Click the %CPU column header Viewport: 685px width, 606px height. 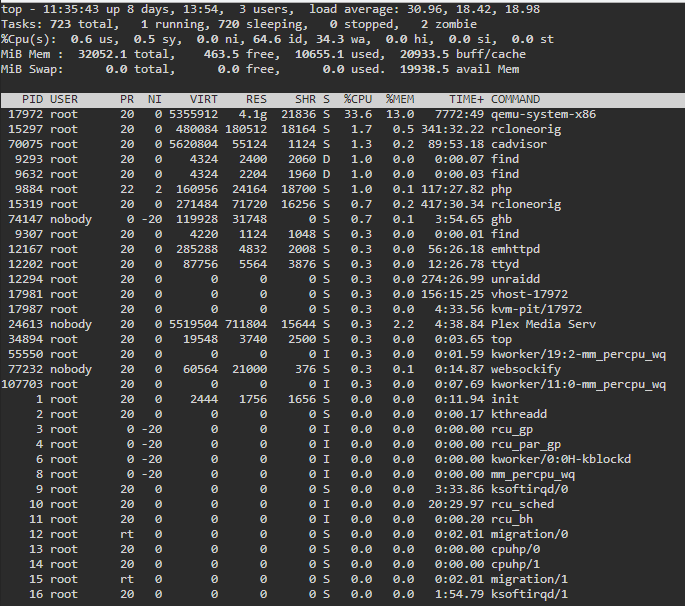[358, 100]
